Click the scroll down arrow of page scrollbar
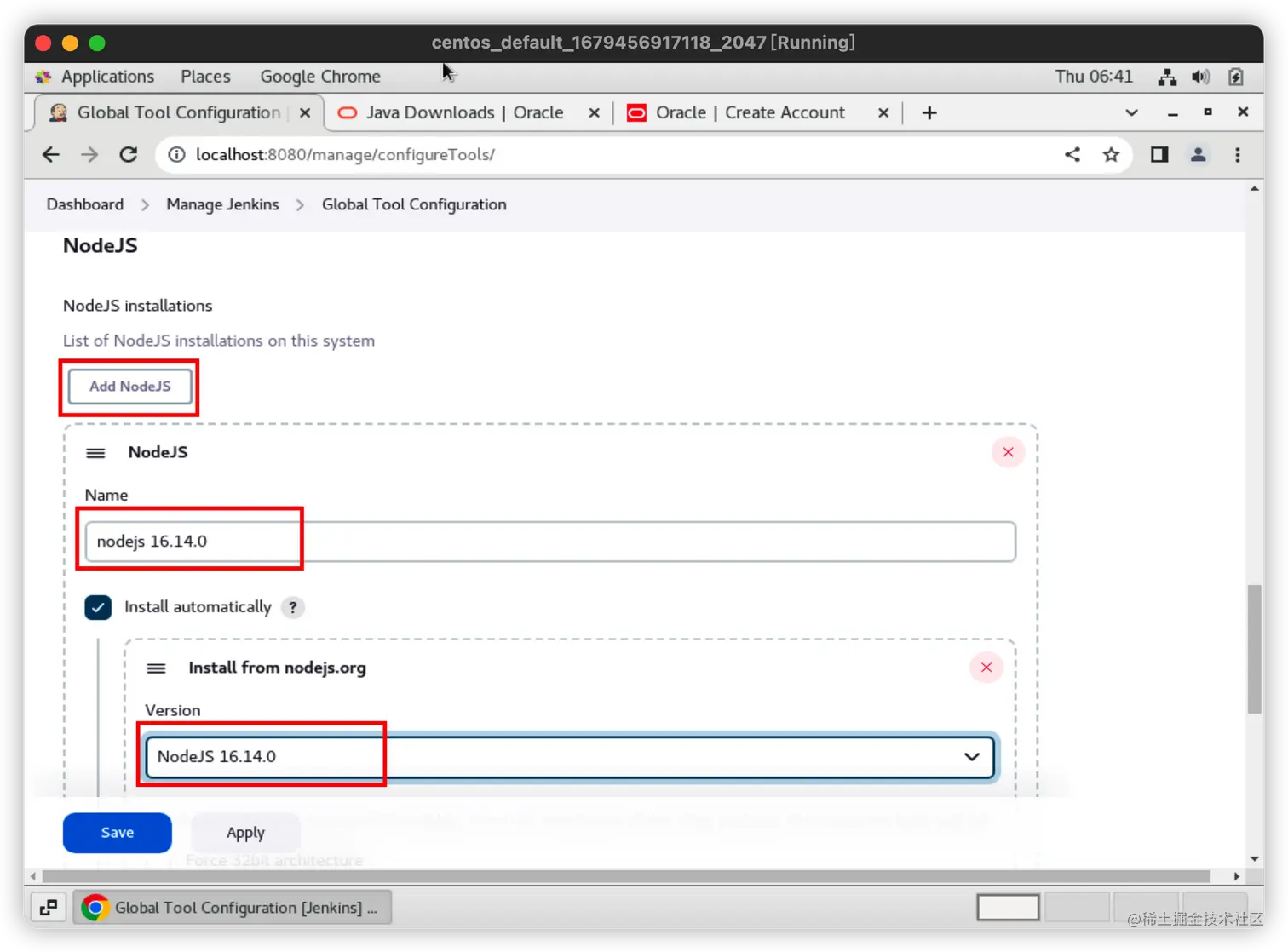 1254,859
